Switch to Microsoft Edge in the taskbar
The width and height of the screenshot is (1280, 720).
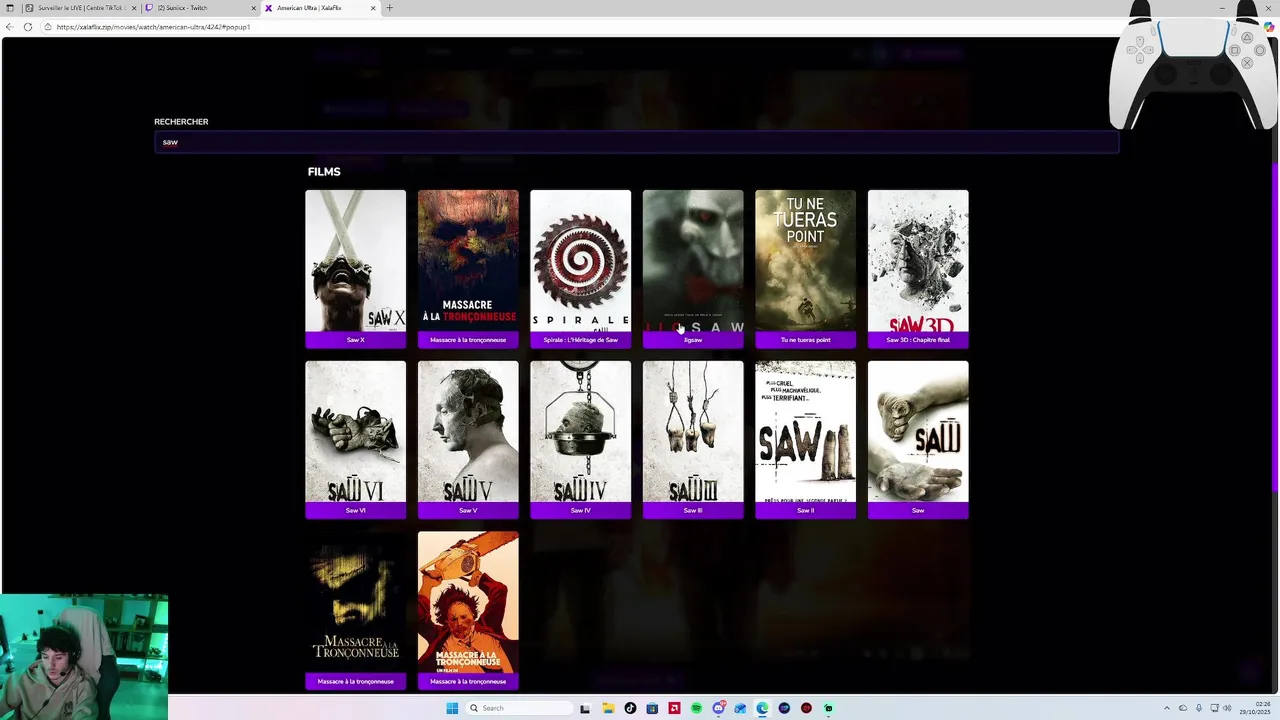[762, 708]
